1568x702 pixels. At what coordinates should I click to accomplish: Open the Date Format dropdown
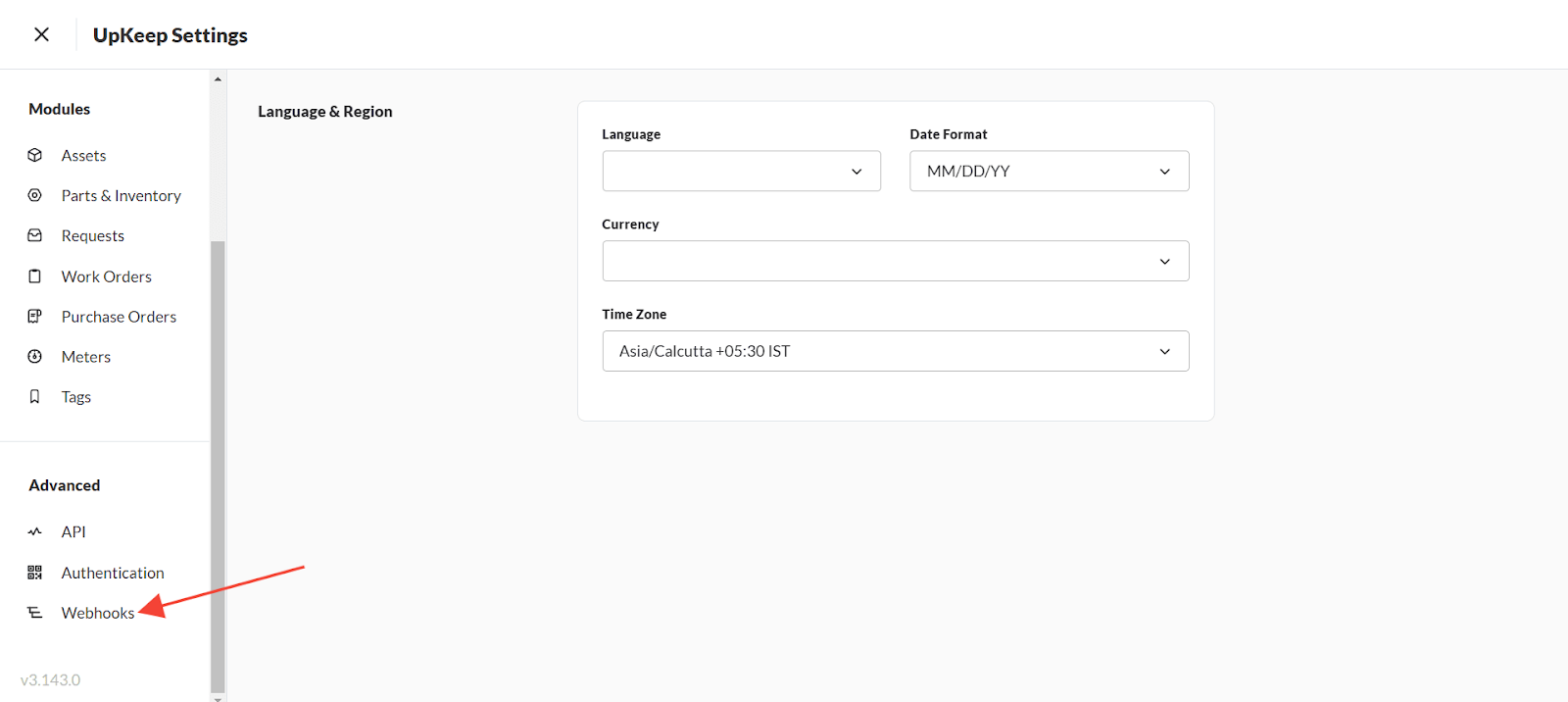1050,171
